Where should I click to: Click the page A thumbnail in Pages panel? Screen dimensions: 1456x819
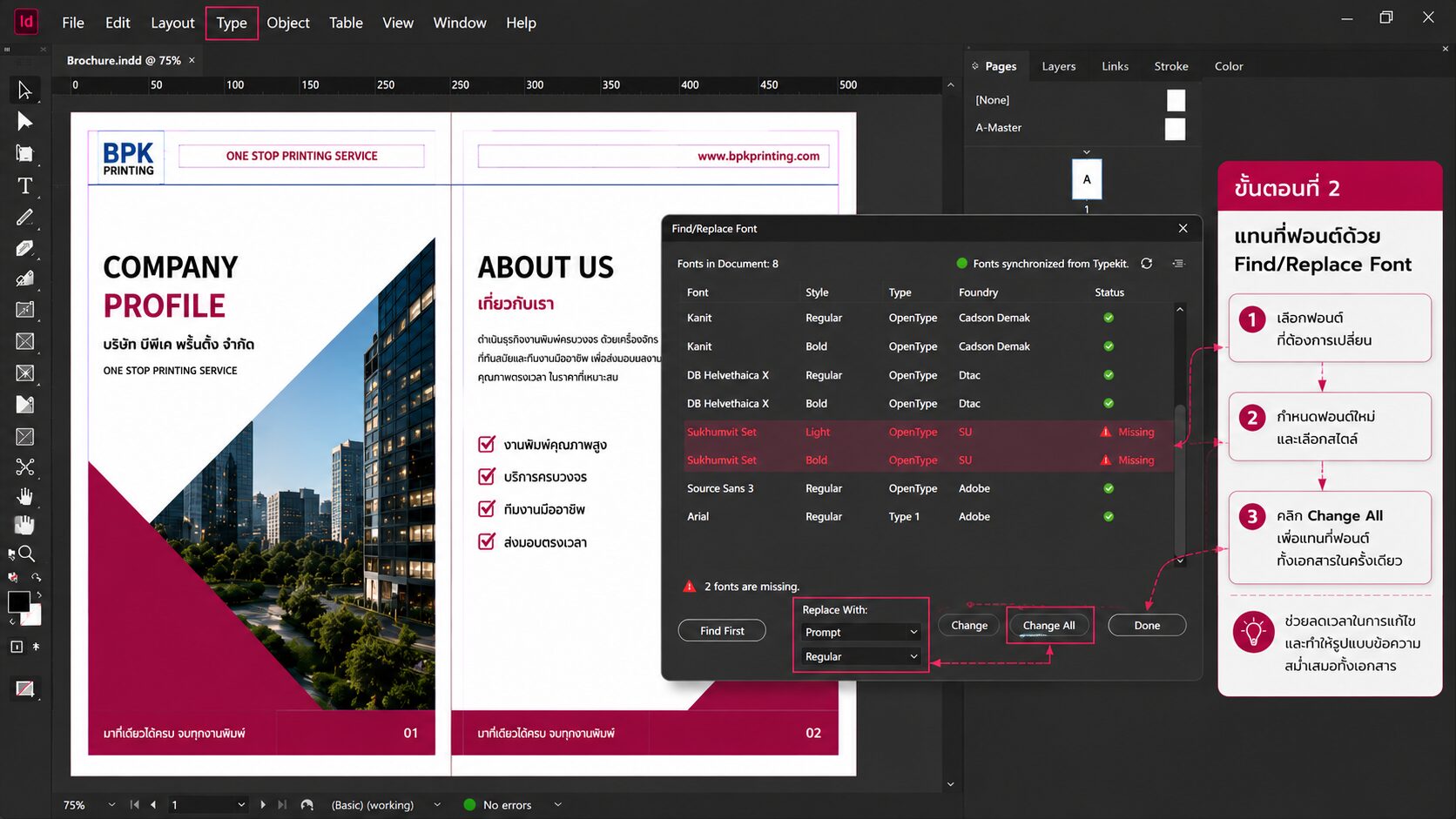point(1087,179)
